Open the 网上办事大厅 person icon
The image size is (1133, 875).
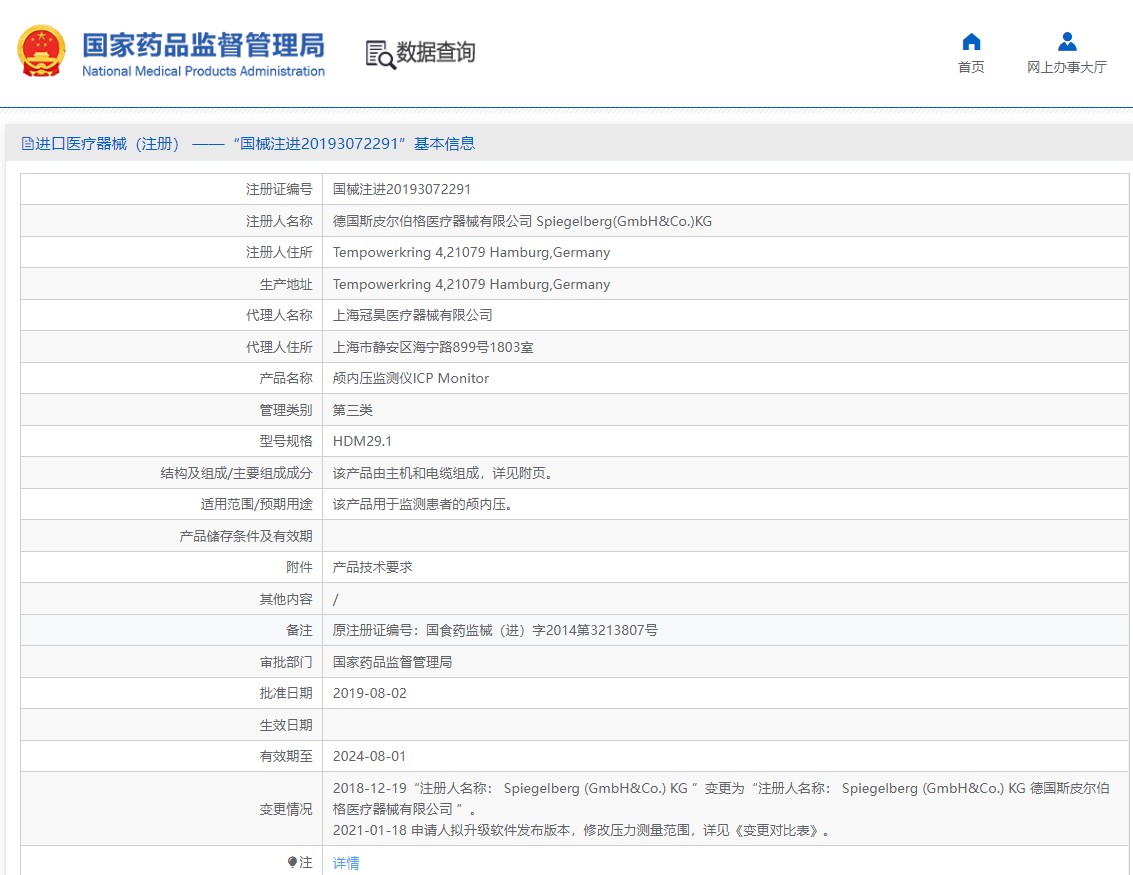[1067, 42]
